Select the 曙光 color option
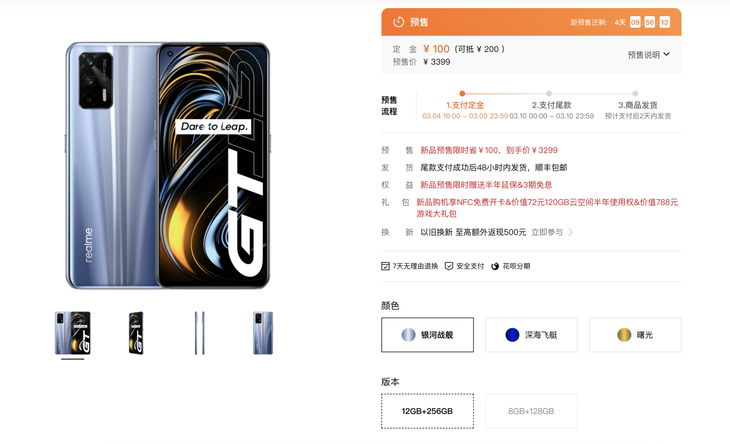Image resolution: width=730 pixels, height=444 pixels. [x=635, y=335]
